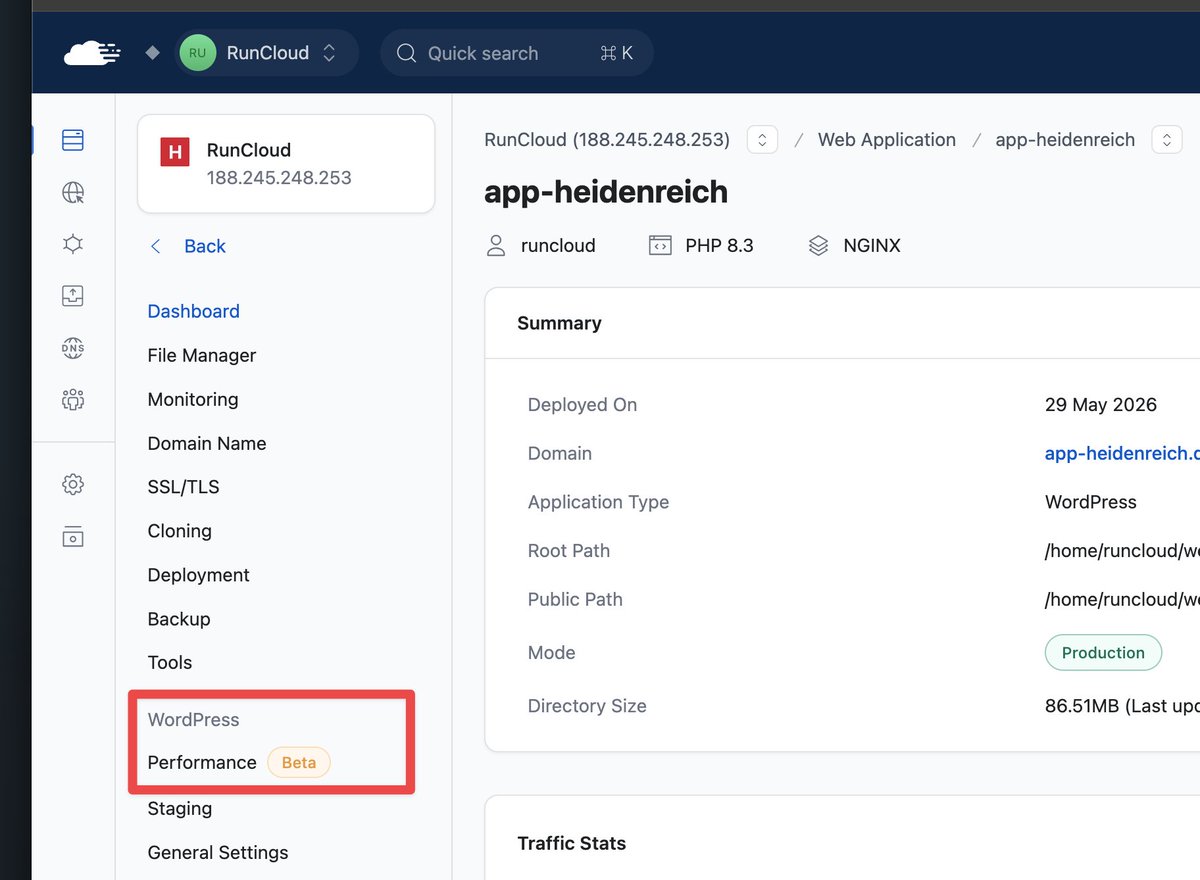Viewport: 1200px width, 880px height.
Task: Click the archive box icon in left rail
Action: click(x=73, y=536)
